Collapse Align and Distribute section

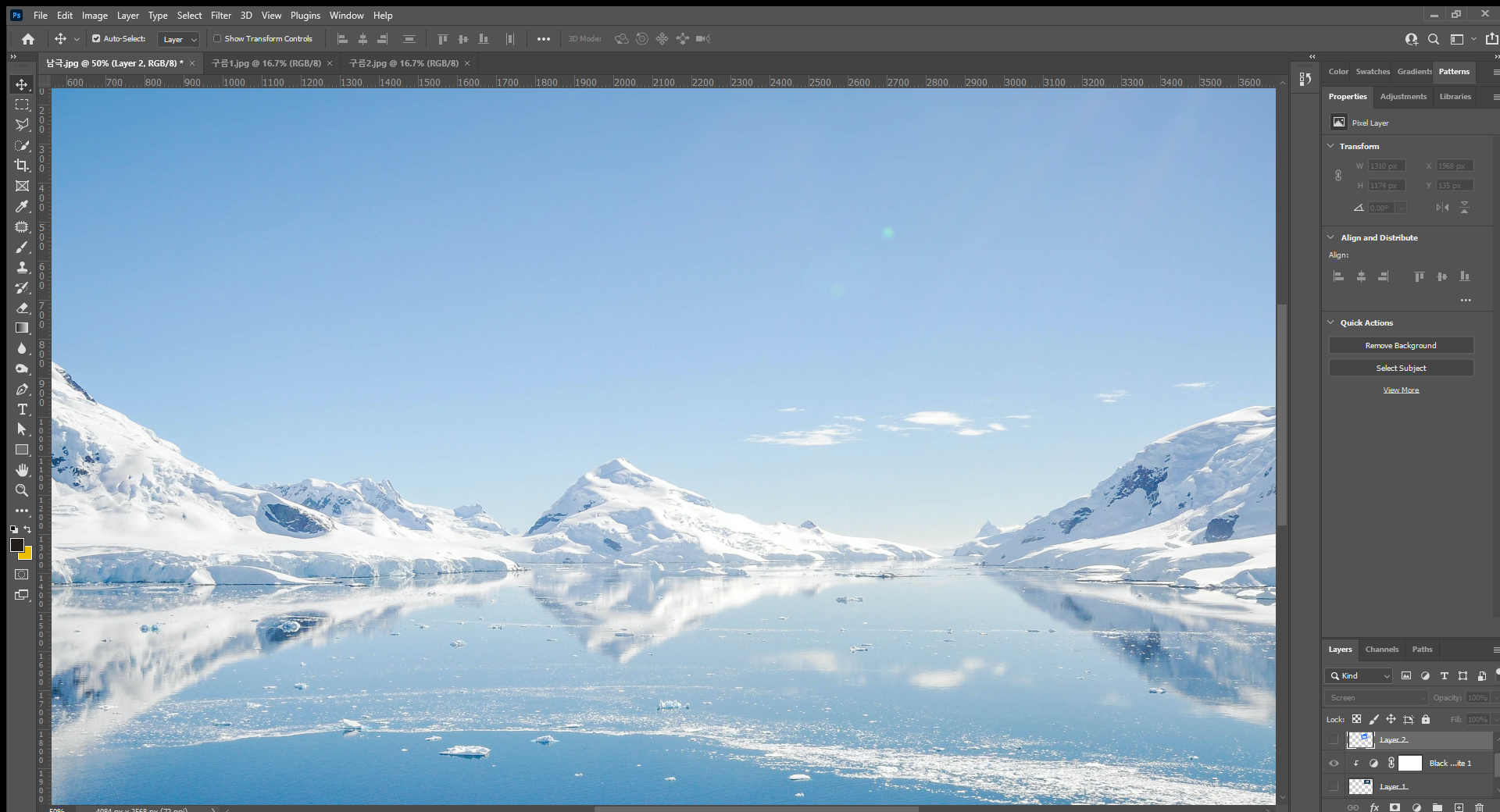pos(1330,237)
